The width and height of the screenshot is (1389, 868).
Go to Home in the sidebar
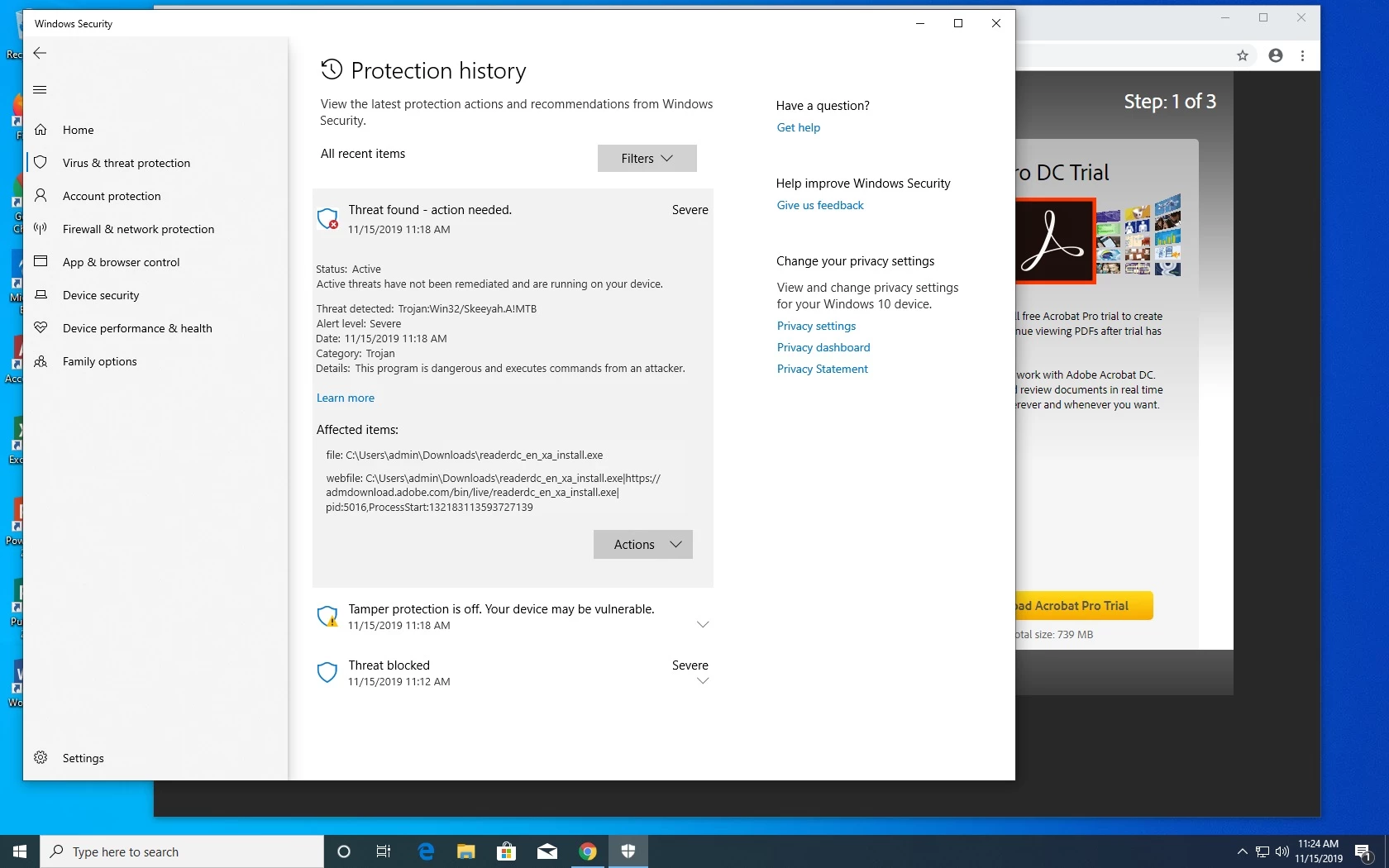(x=79, y=130)
